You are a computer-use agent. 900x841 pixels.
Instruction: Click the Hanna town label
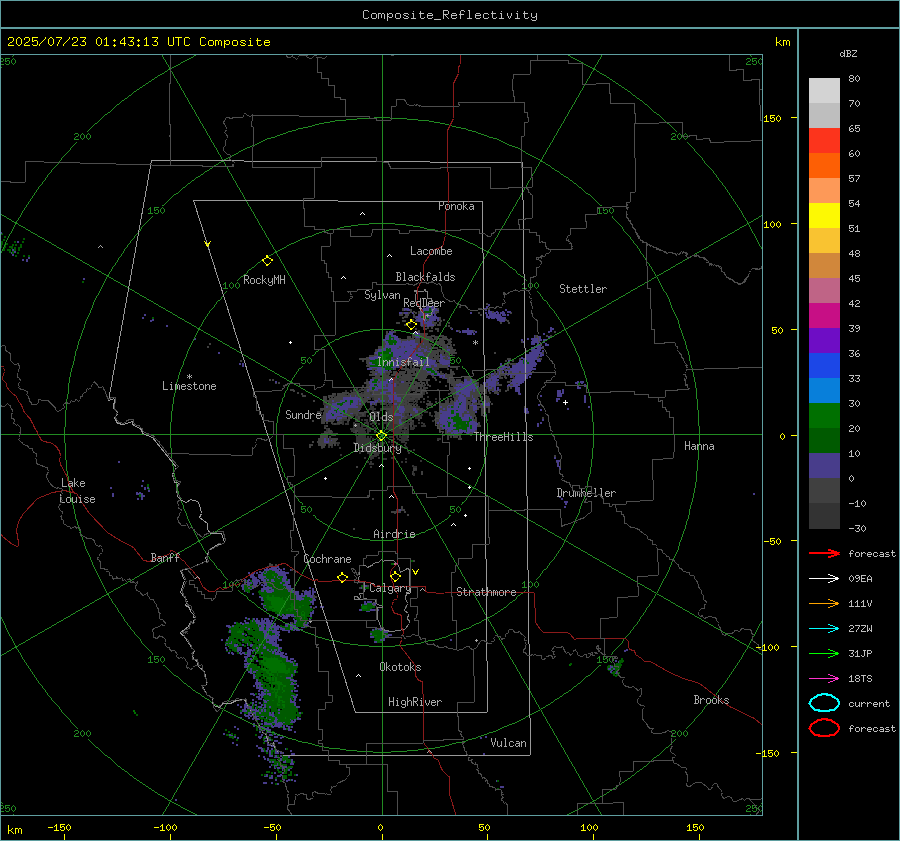click(x=699, y=446)
